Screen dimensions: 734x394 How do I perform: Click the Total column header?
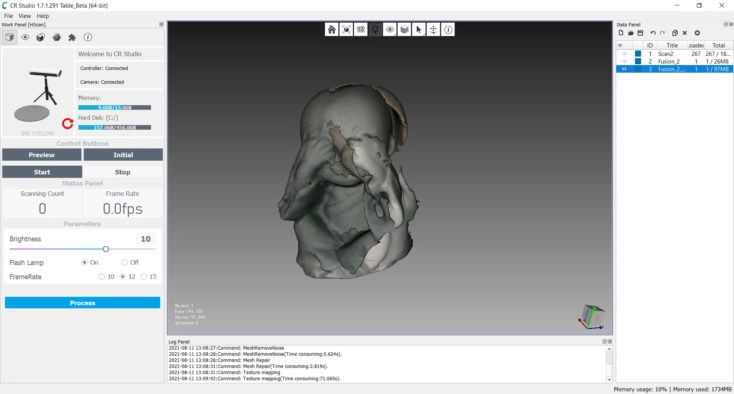click(x=719, y=45)
